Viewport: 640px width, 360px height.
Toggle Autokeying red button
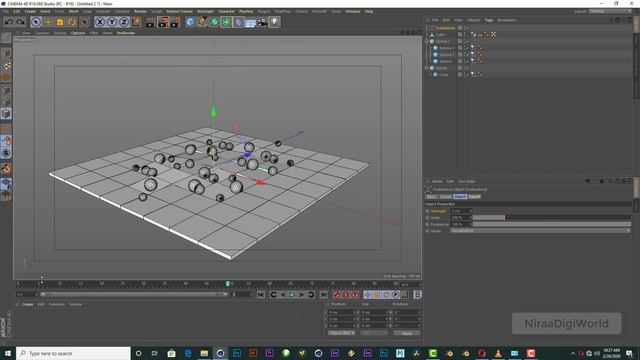point(346,295)
